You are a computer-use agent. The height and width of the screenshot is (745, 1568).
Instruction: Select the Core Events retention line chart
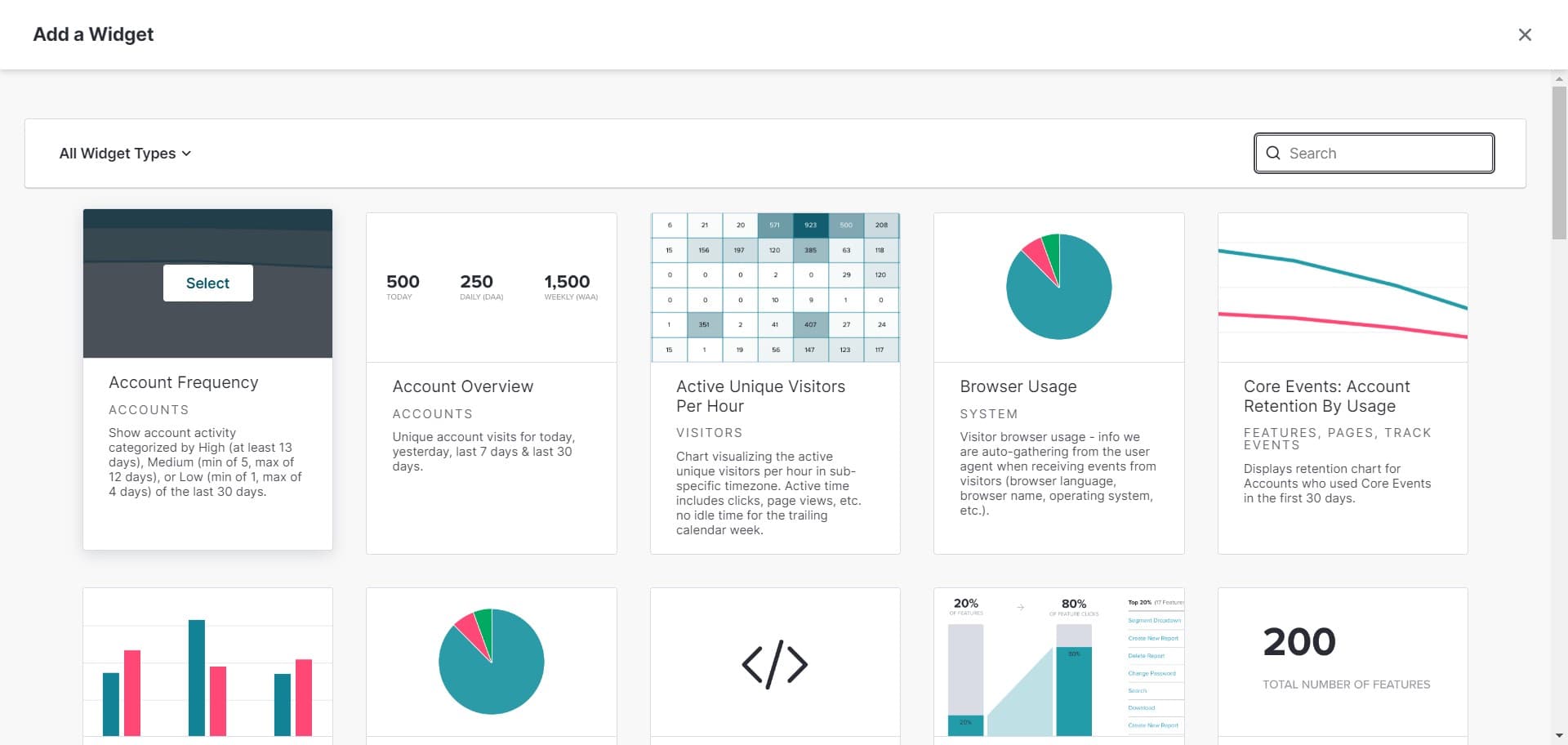1342,288
